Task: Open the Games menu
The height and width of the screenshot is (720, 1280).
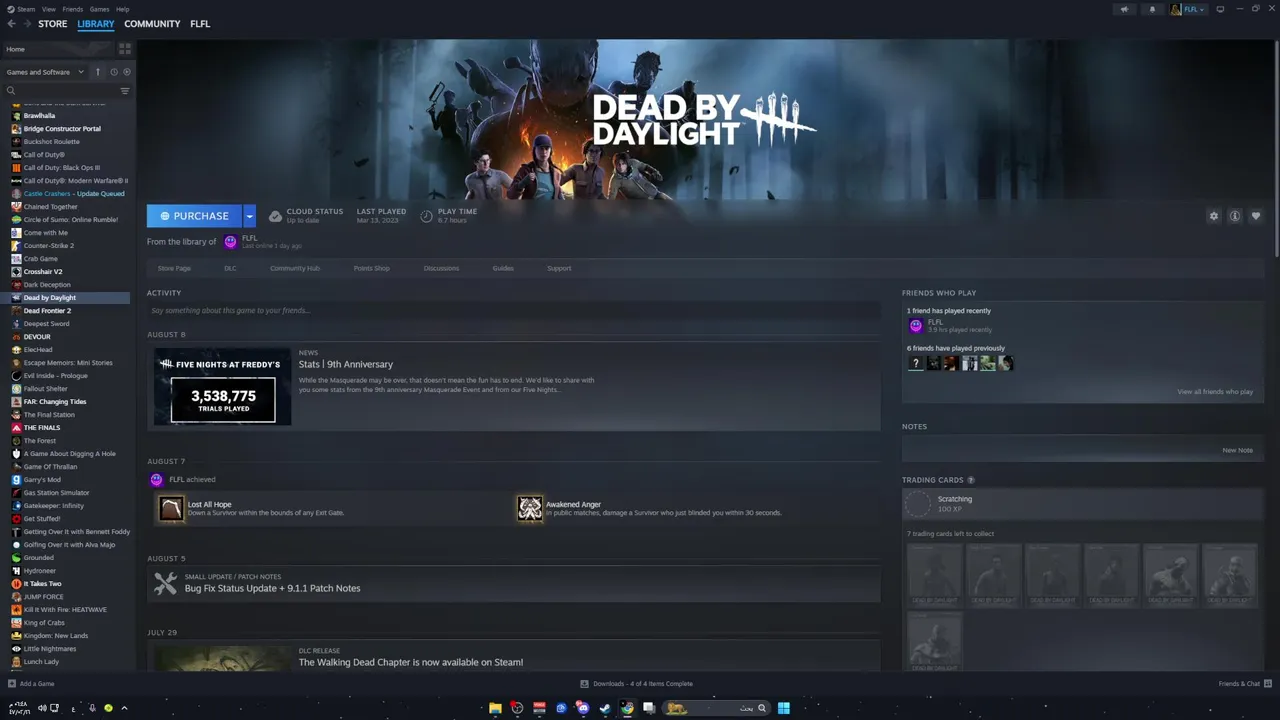Action: point(99,9)
